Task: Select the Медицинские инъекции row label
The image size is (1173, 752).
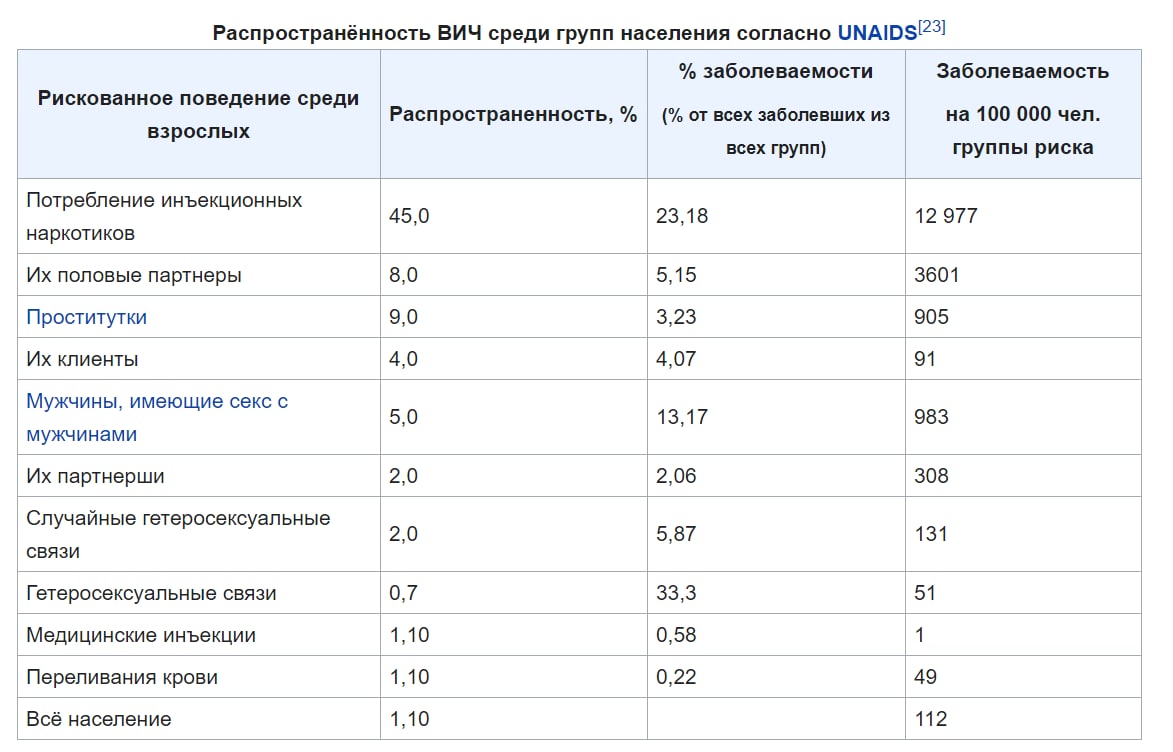Action: tap(199, 635)
